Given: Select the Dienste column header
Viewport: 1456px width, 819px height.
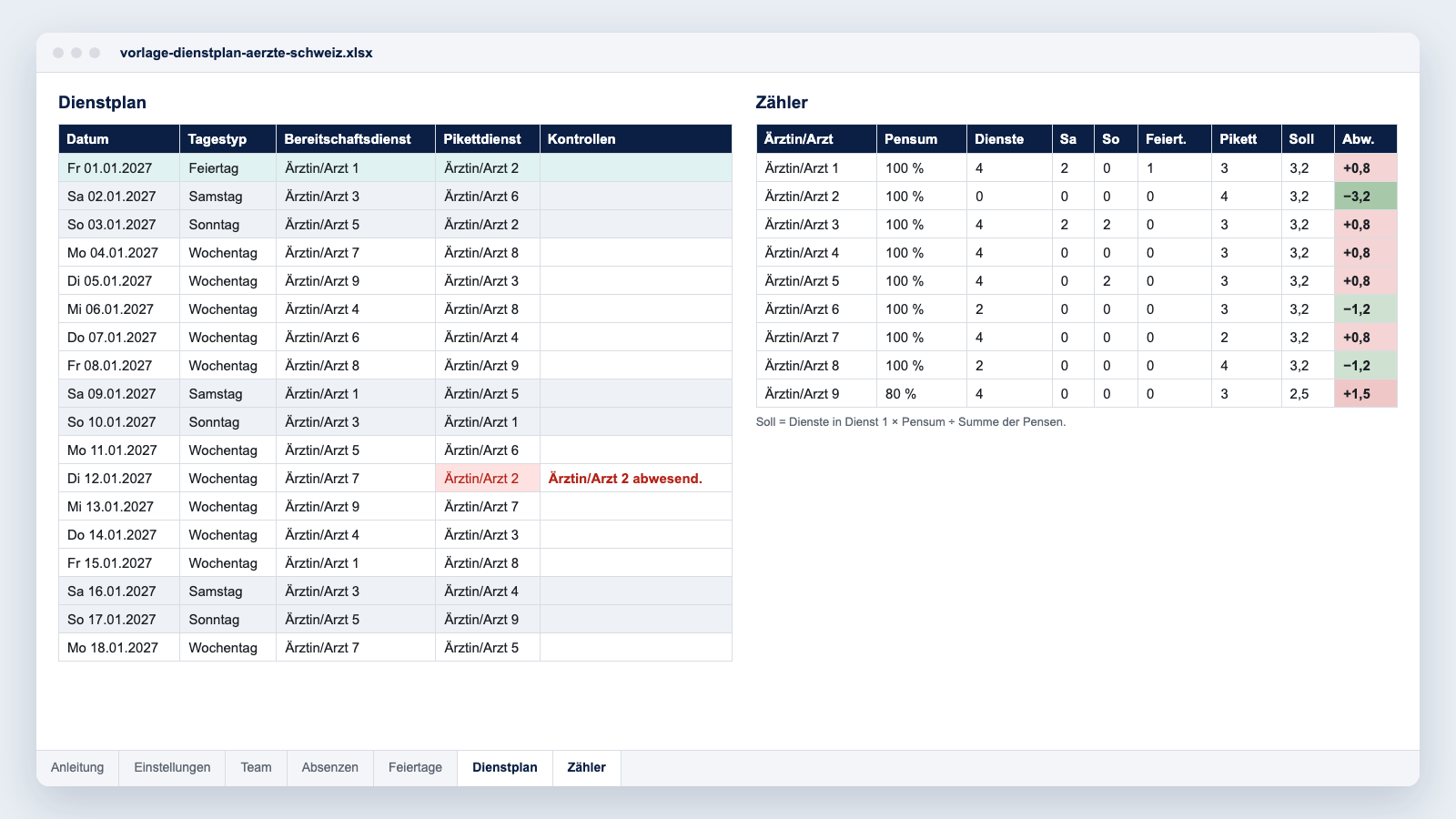Looking at the screenshot, I should (x=1009, y=139).
